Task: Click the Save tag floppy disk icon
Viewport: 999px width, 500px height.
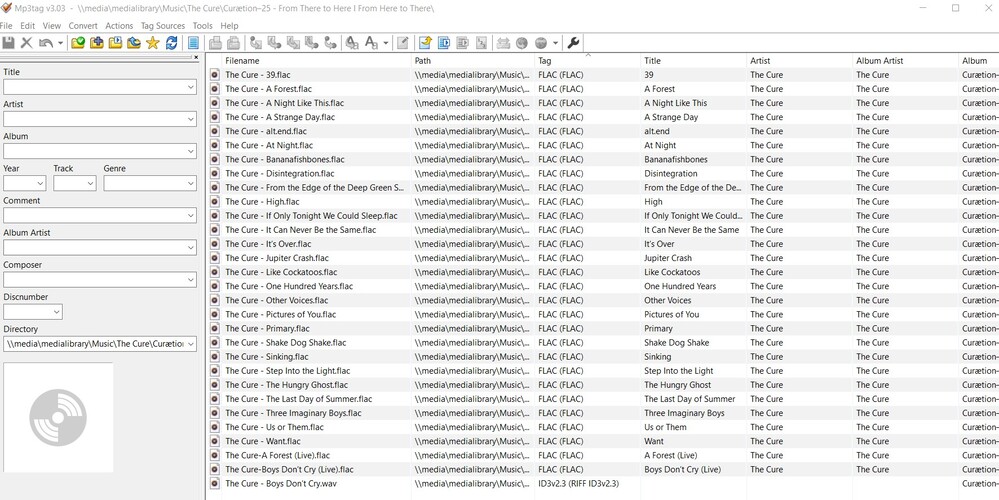Action: pyautogui.click(x=8, y=43)
